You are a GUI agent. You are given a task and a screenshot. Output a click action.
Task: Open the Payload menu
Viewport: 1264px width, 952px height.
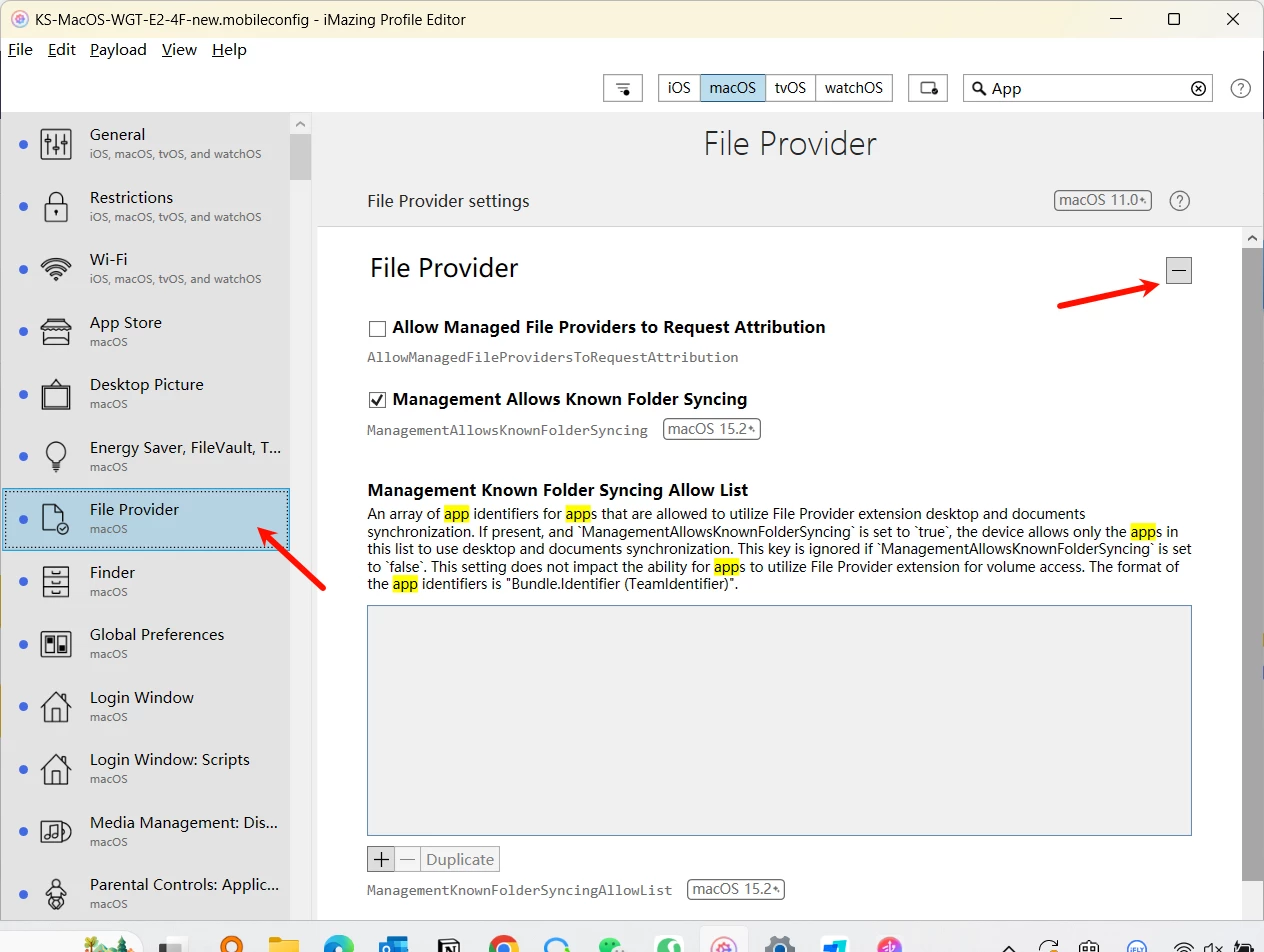click(x=118, y=50)
